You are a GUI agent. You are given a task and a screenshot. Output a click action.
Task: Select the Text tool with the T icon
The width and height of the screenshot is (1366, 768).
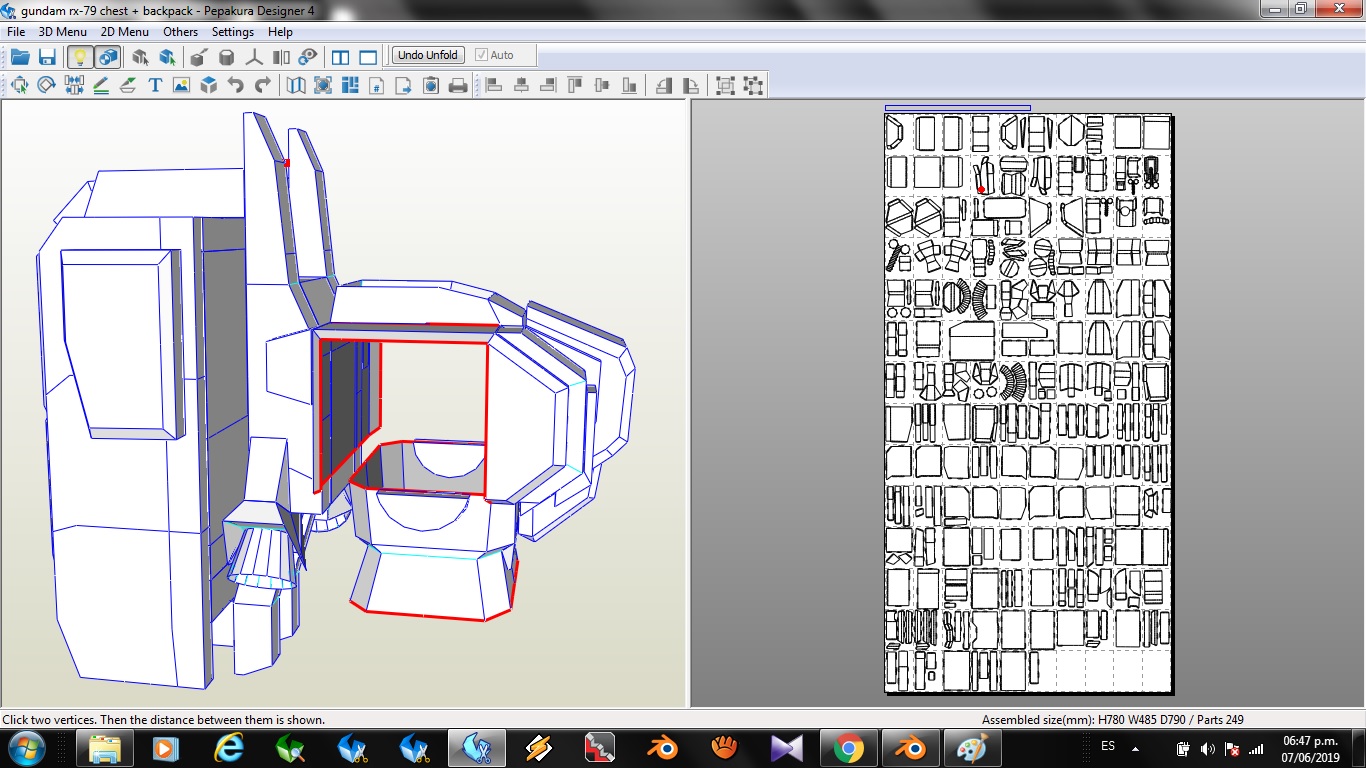point(155,85)
